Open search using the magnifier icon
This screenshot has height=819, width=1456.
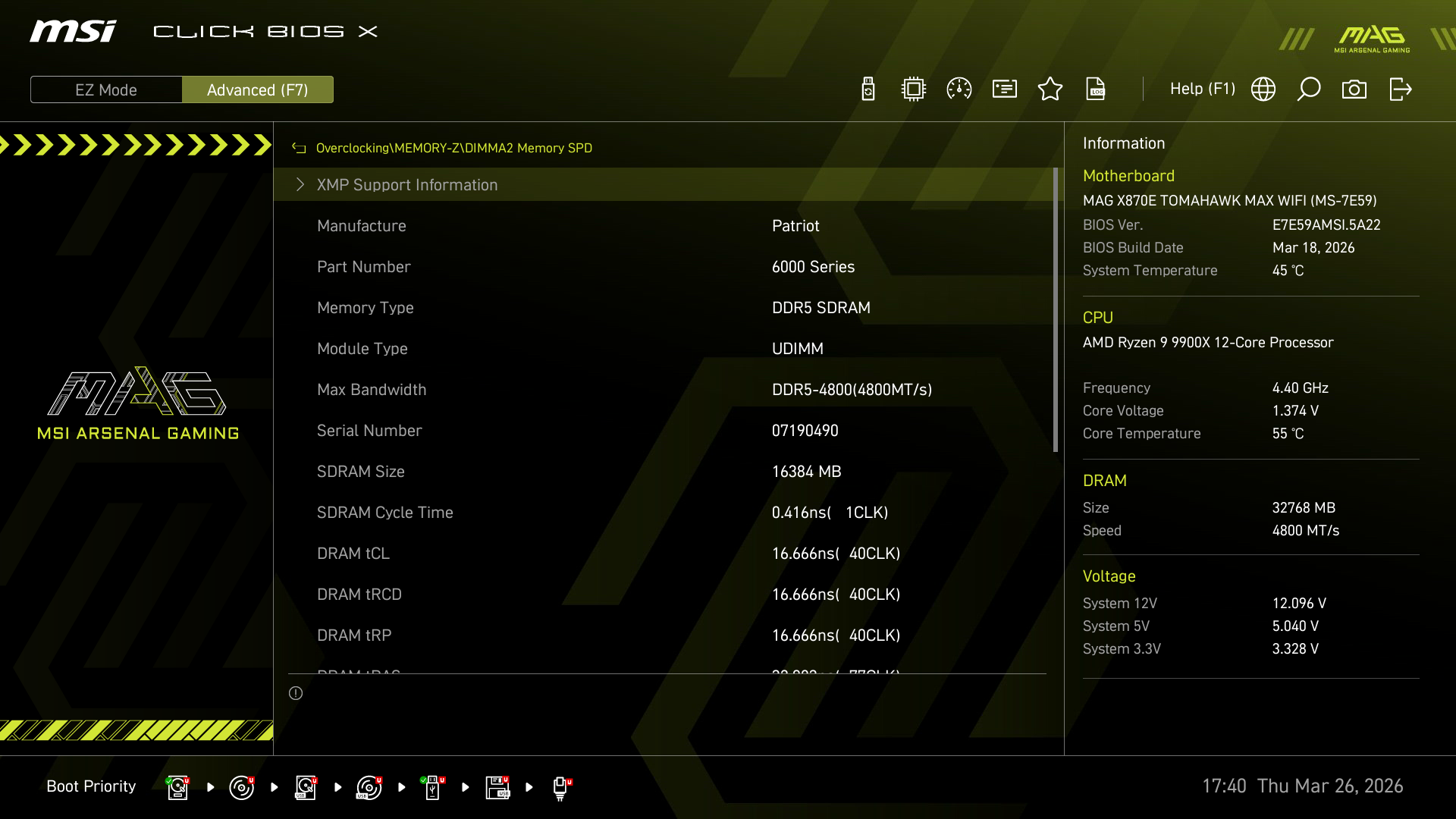1309,89
